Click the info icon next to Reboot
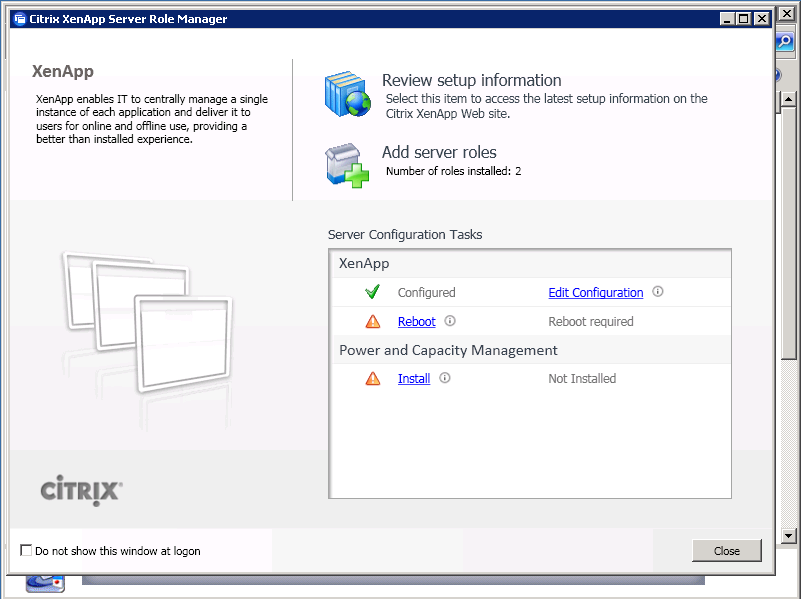This screenshot has width=801, height=599. [x=450, y=321]
